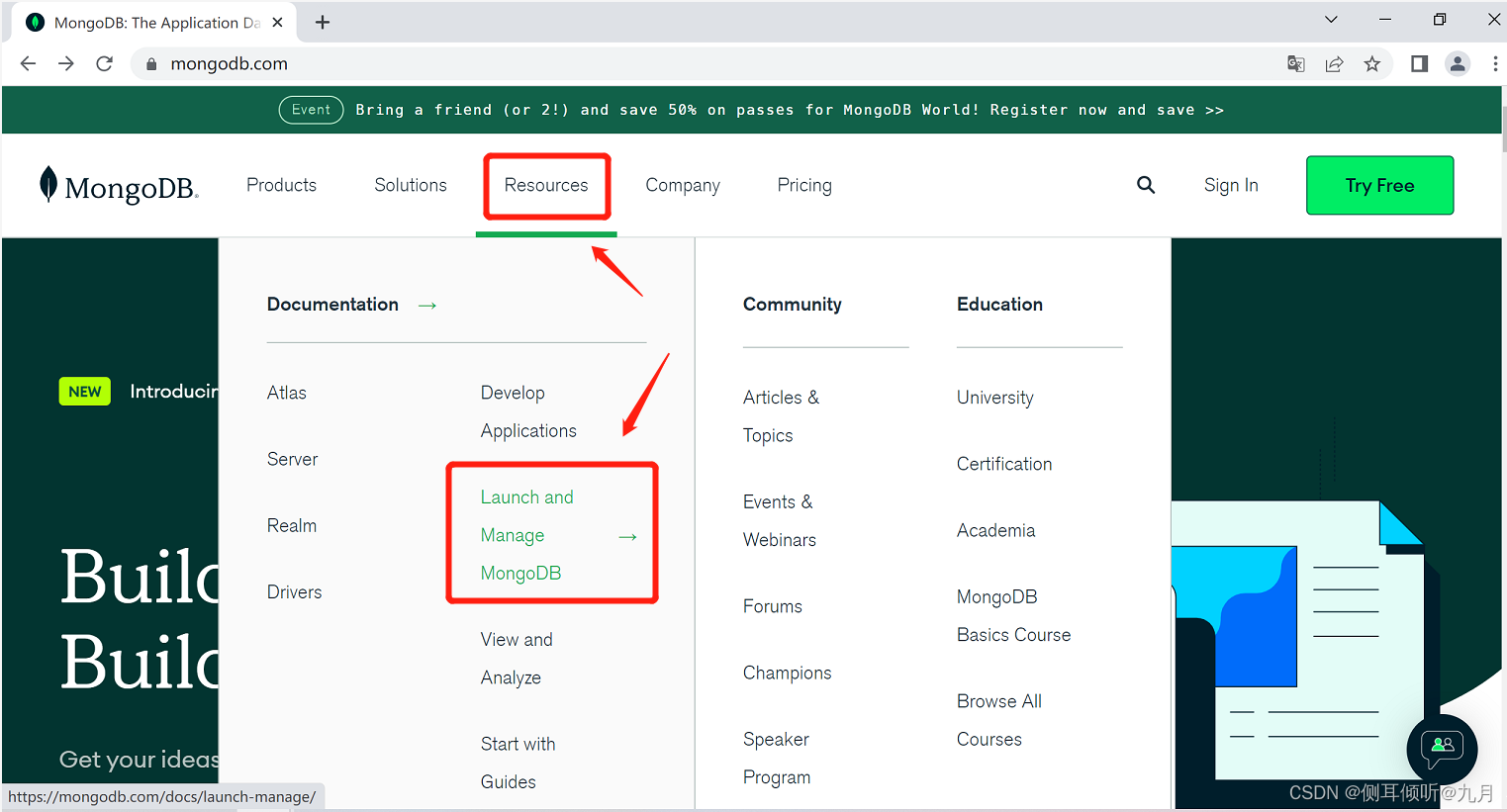Open Launch and Manage MongoDB link
Screen dimensions: 1507x812
pyautogui.click(x=527, y=535)
